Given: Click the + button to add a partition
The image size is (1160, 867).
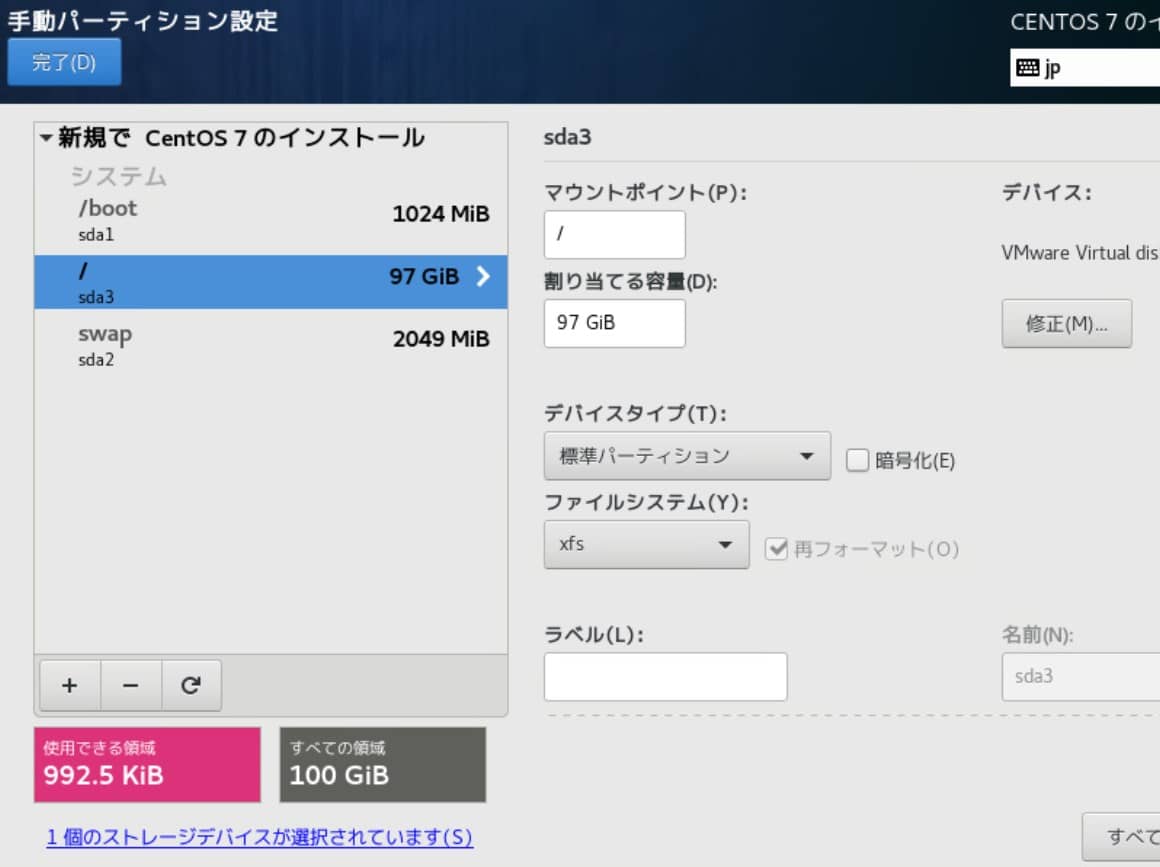Looking at the screenshot, I should [68, 685].
